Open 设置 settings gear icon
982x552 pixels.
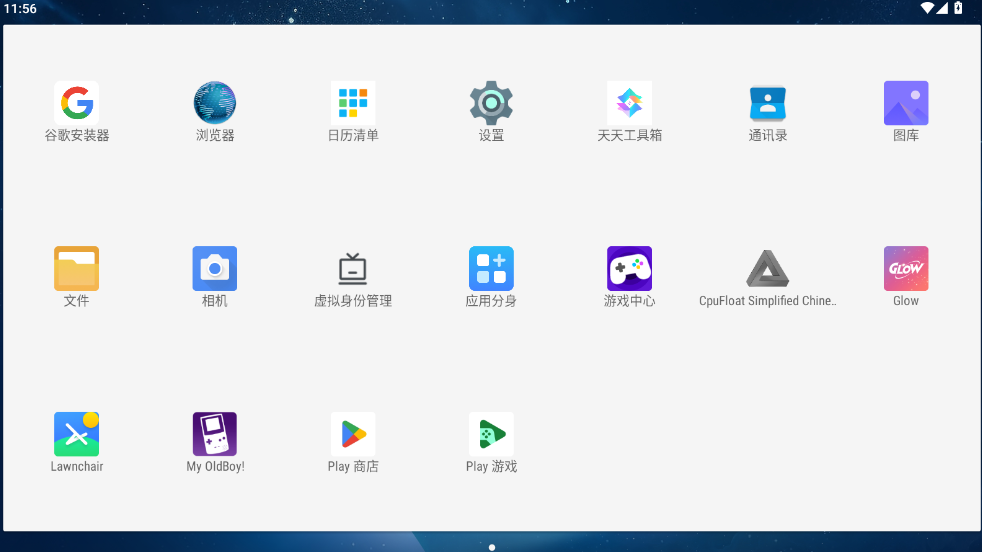point(491,103)
